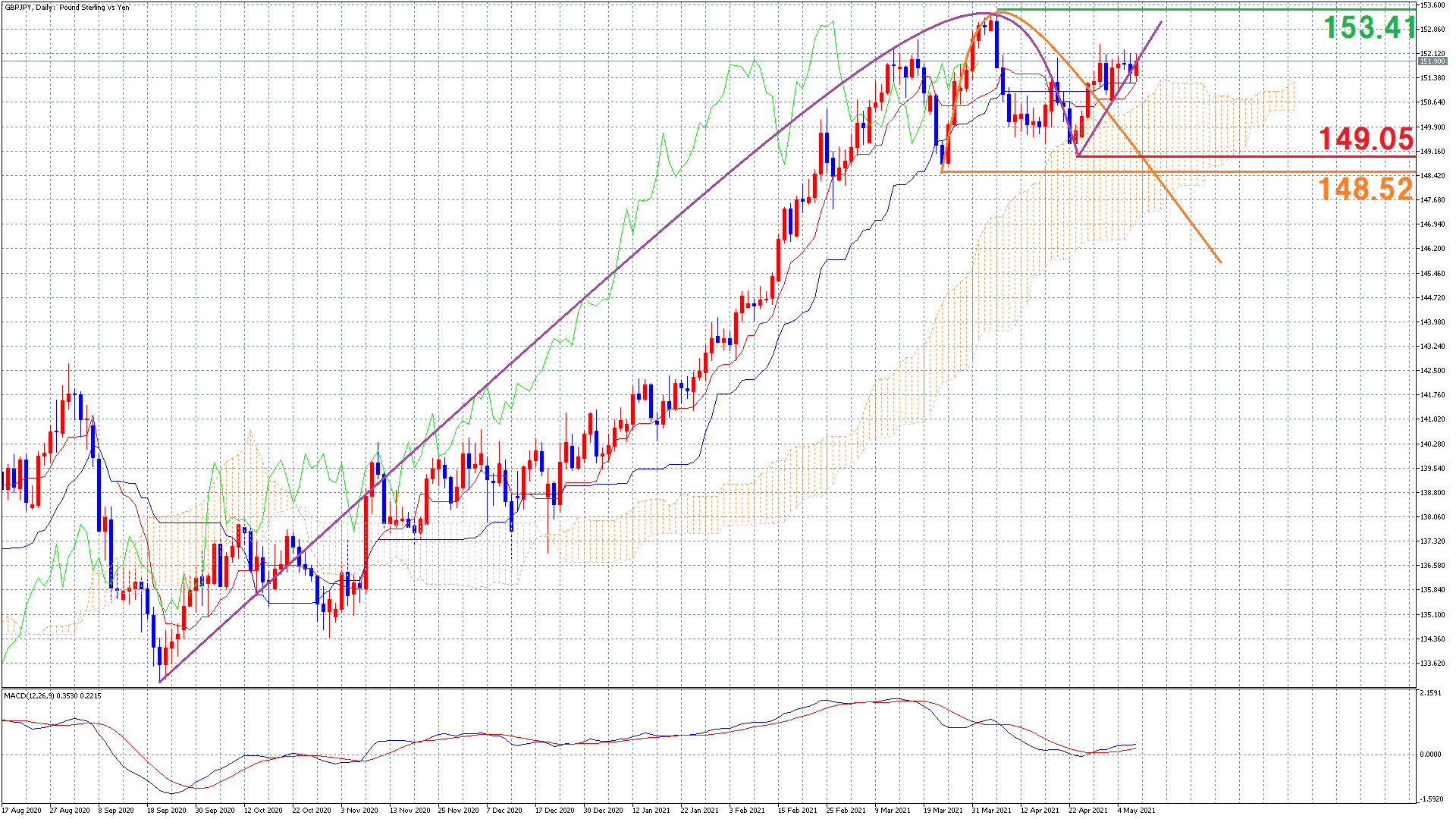Click the 31 Mar 2021 date label
This screenshot has width=1456, height=819.
point(991,810)
